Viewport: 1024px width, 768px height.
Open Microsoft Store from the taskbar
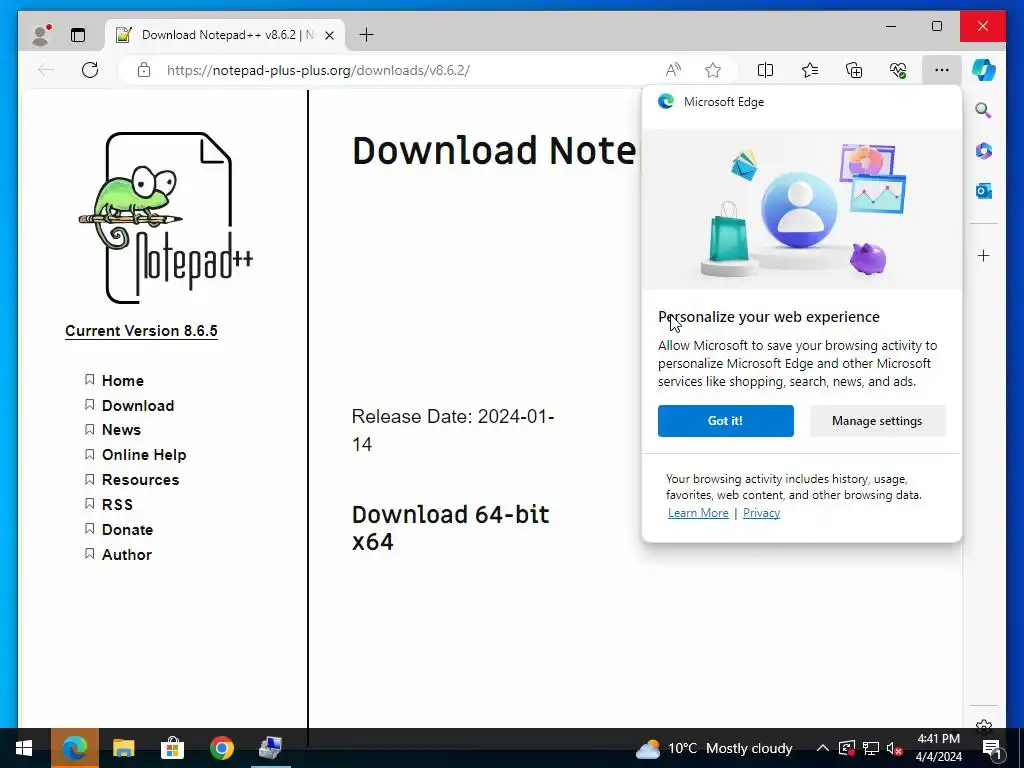[x=172, y=748]
